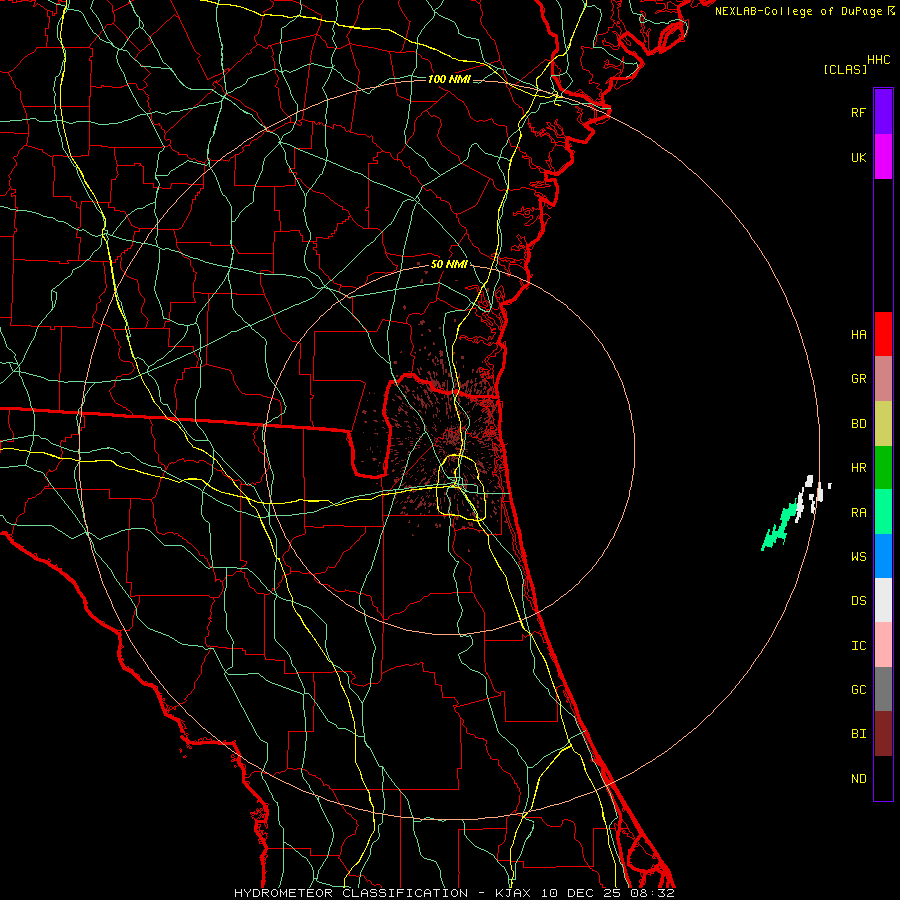This screenshot has height=900, width=900.
Task: Click the UK legend label
Action: [858, 157]
